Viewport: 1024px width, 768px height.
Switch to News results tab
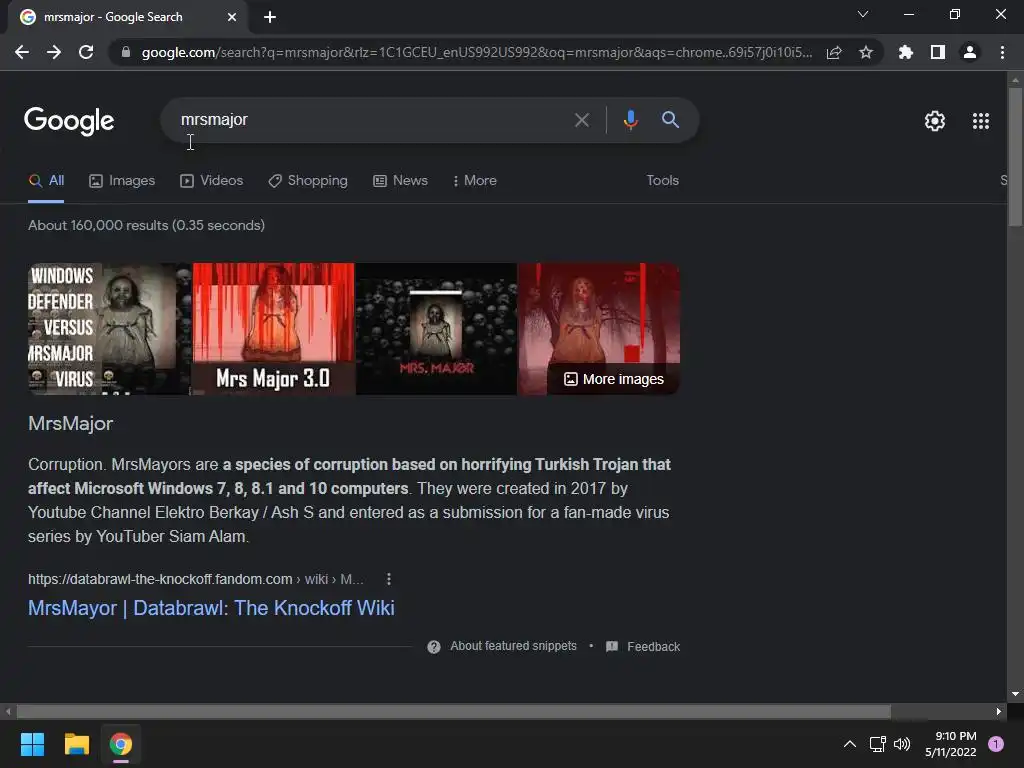click(x=400, y=181)
